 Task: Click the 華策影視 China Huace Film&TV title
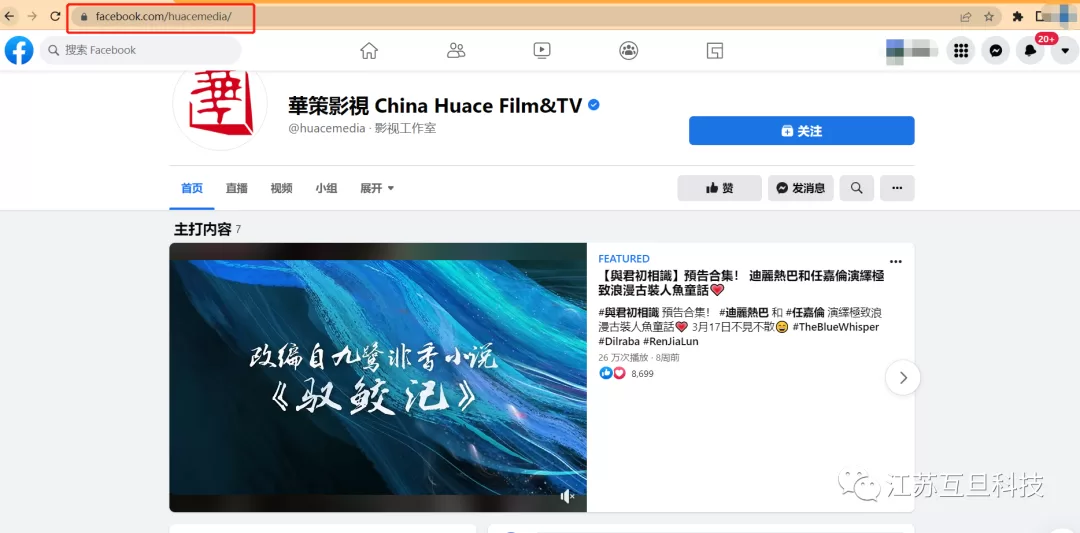[x=435, y=105]
